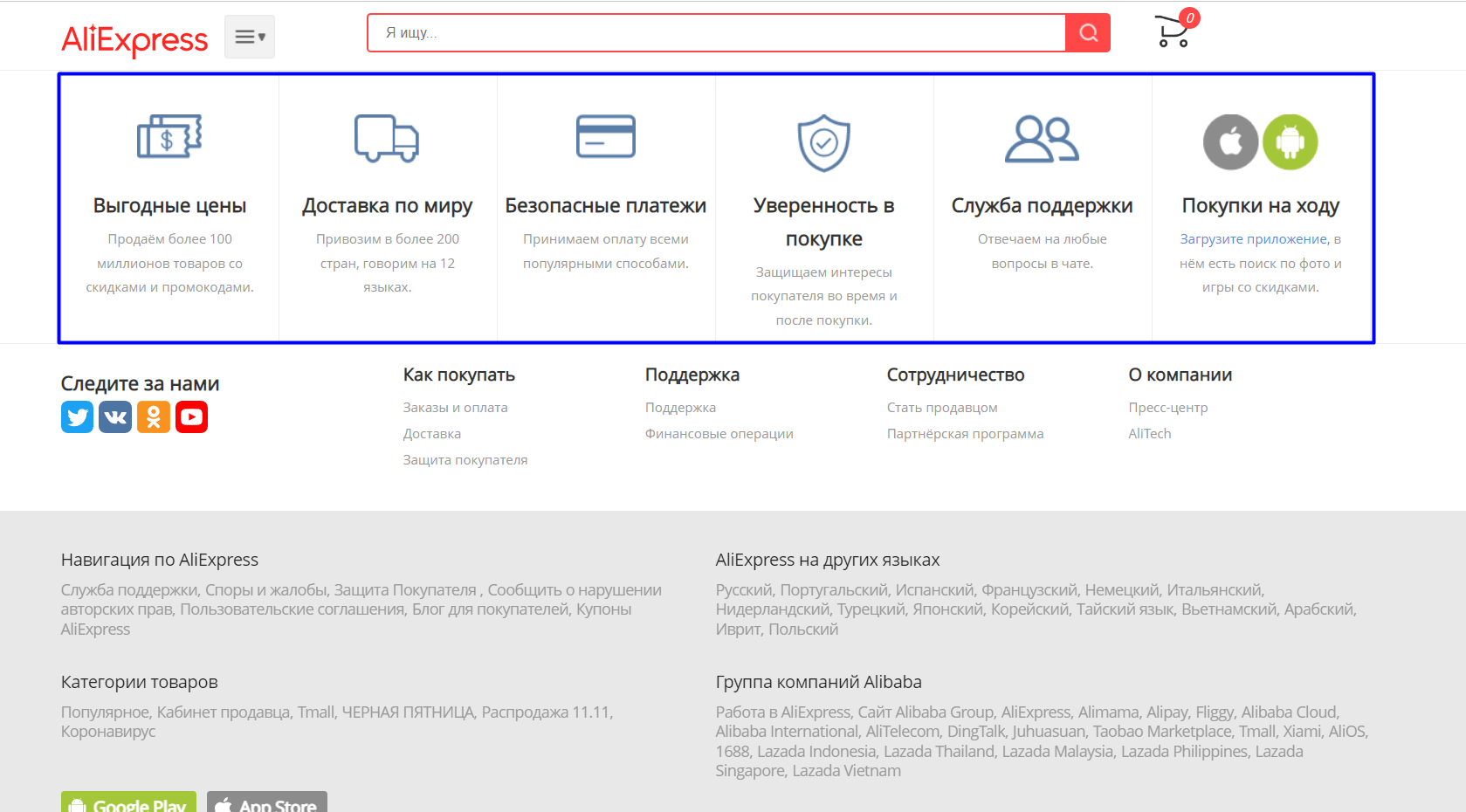Open the Odnoklassniki social icon
The image size is (1466, 812).
[x=154, y=417]
